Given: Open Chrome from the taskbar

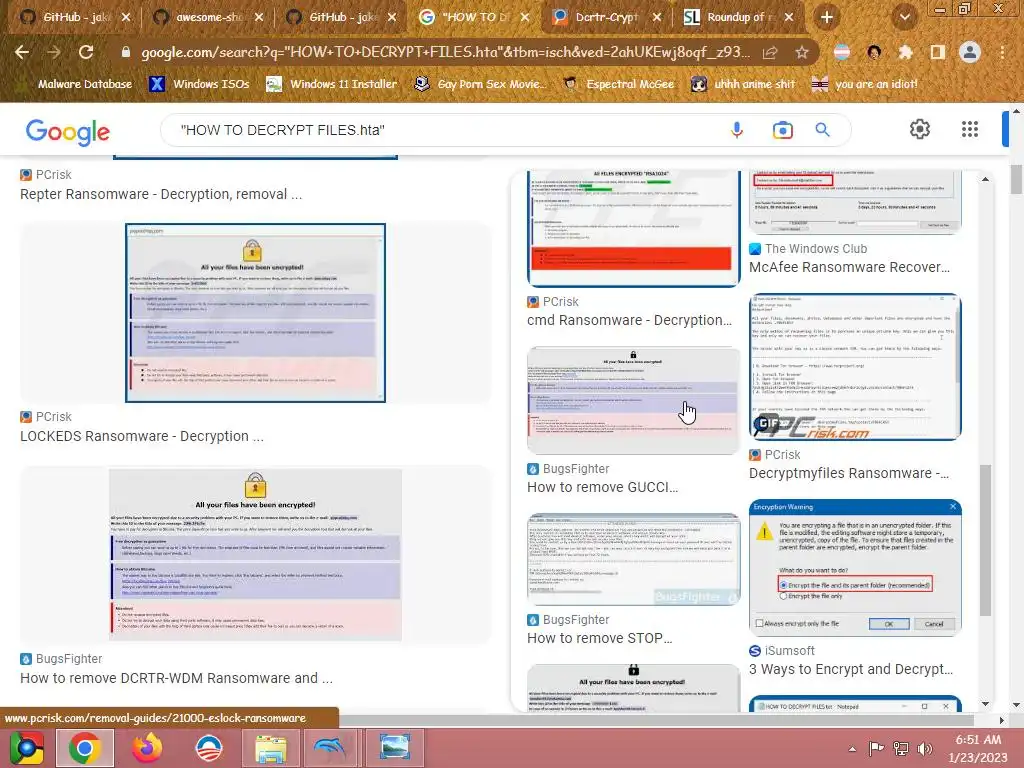Looking at the screenshot, I should [84, 748].
